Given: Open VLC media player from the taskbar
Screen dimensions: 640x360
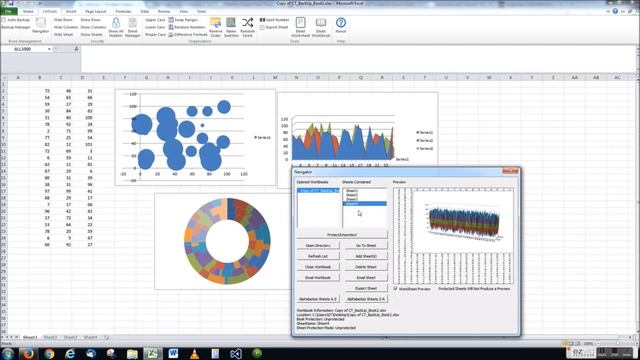Looking at the screenshot, I should [194, 353].
